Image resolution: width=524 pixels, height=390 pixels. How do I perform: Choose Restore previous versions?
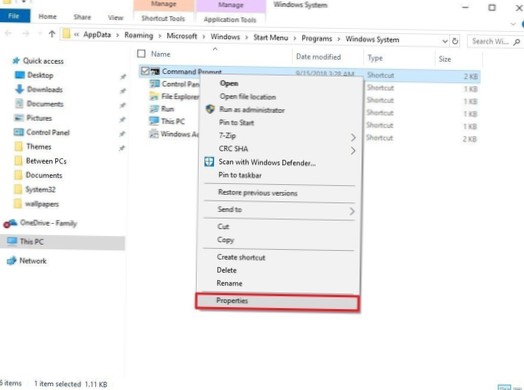click(257, 192)
